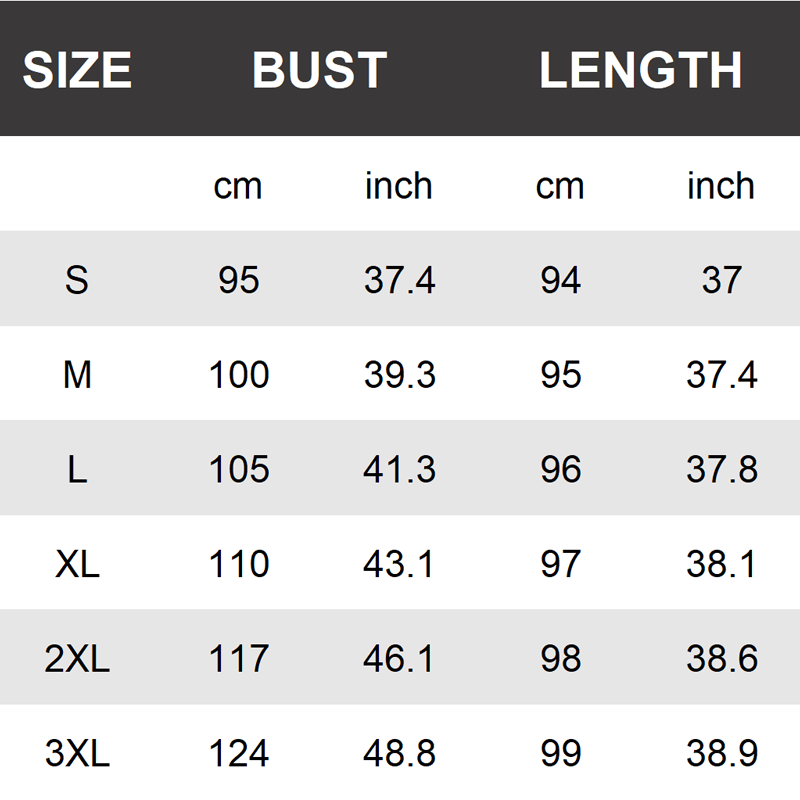Select the XL size row label
Screen dimensions: 800x800
click(77, 564)
